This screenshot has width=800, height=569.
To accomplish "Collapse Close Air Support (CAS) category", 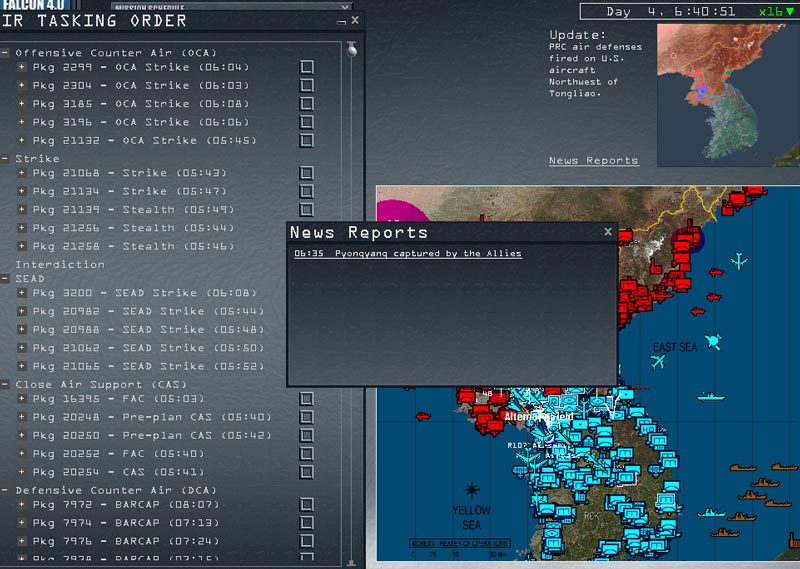I will [5, 384].
